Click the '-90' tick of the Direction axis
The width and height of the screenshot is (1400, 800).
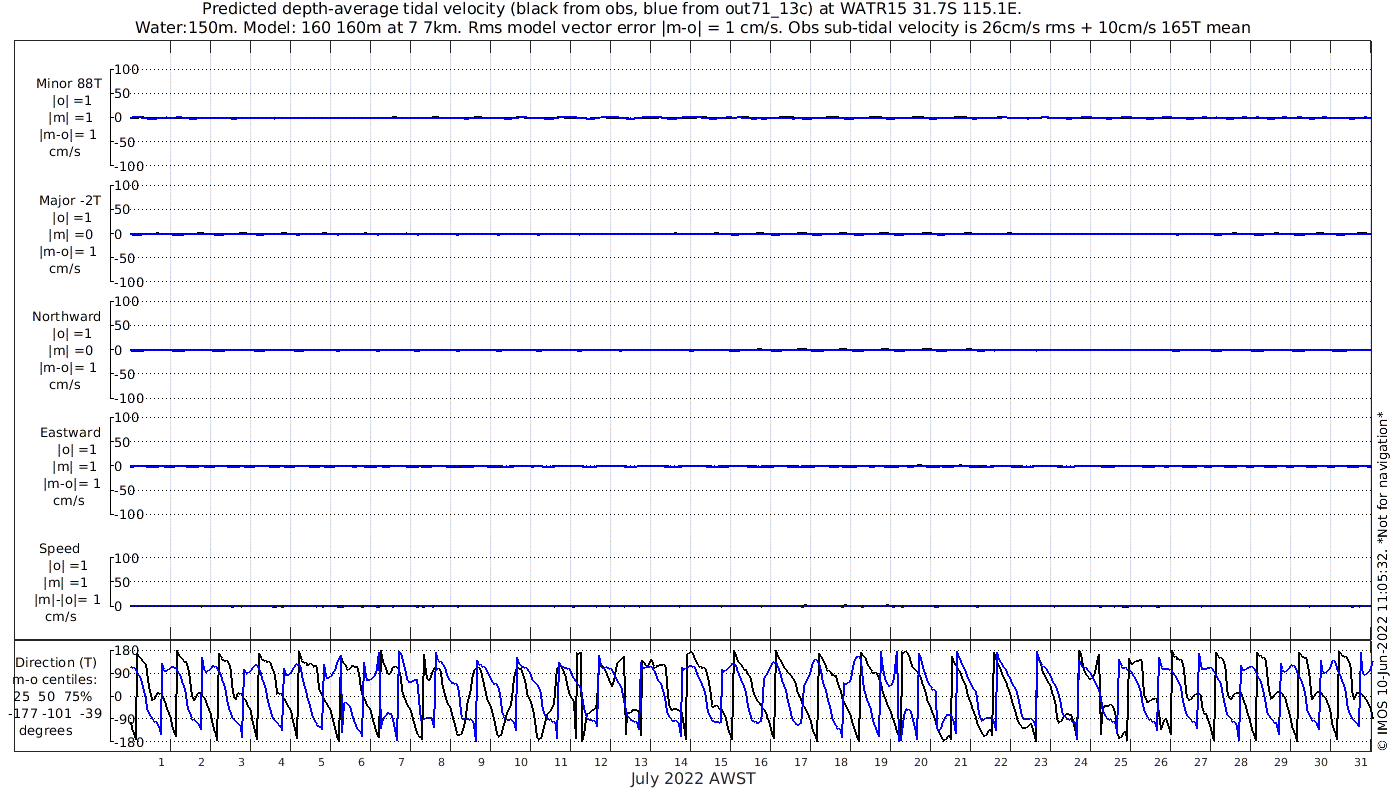(124, 719)
